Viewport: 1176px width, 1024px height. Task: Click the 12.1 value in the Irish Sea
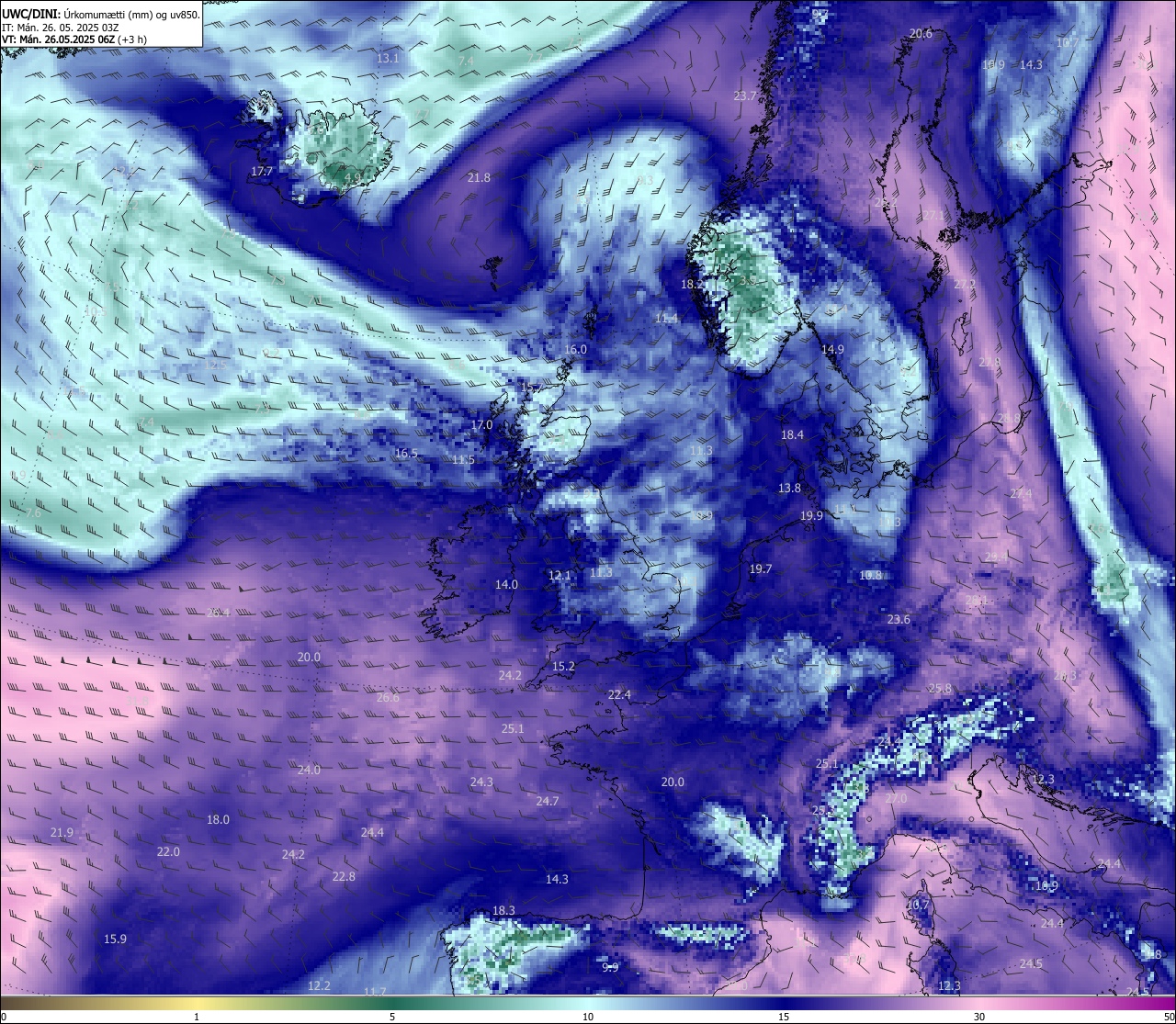coord(560,576)
